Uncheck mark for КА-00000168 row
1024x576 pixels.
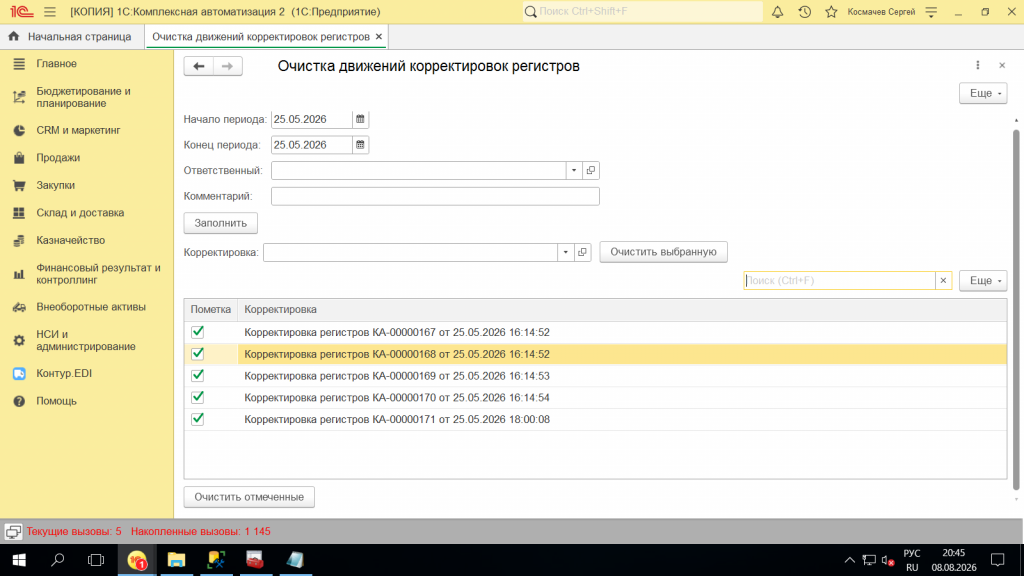coord(197,354)
